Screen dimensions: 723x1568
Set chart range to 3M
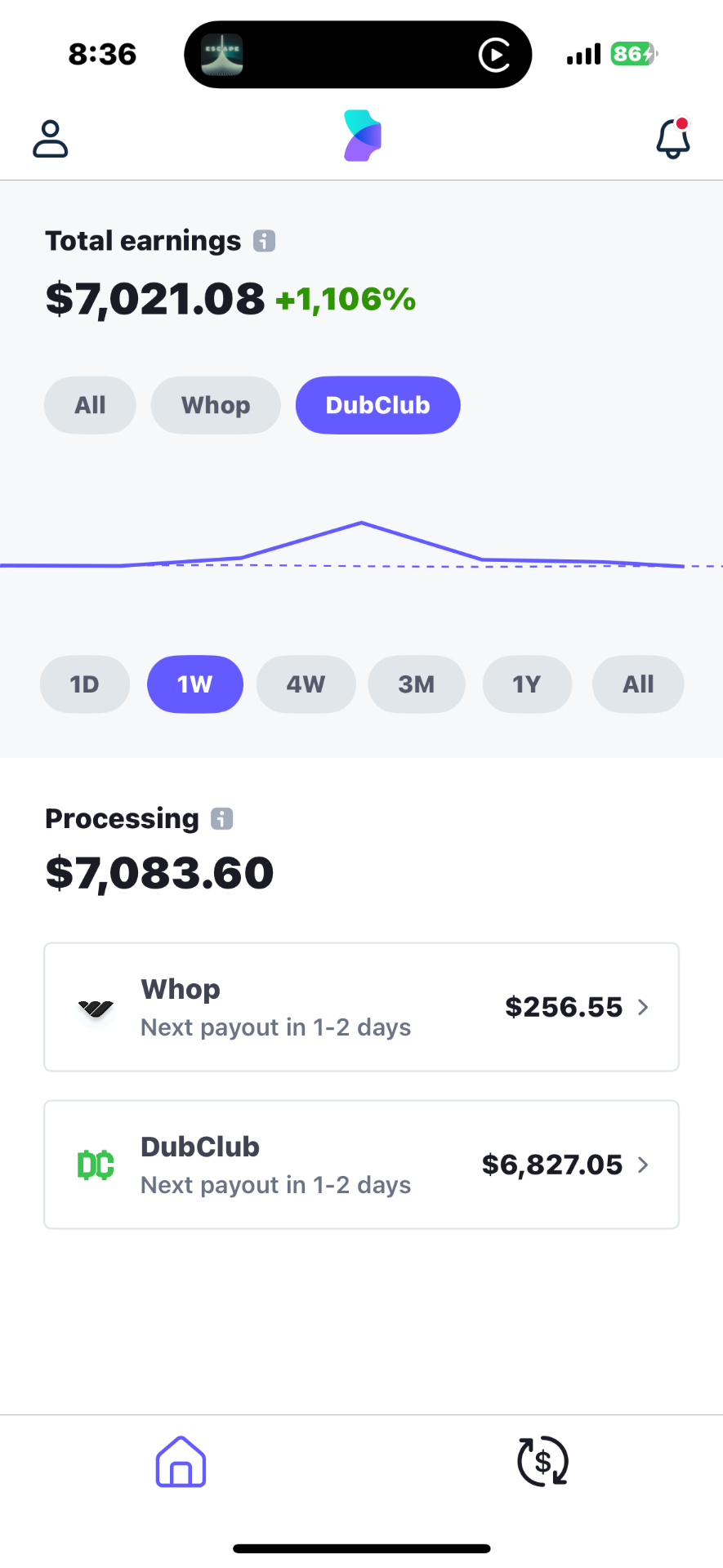coord(417,684)
